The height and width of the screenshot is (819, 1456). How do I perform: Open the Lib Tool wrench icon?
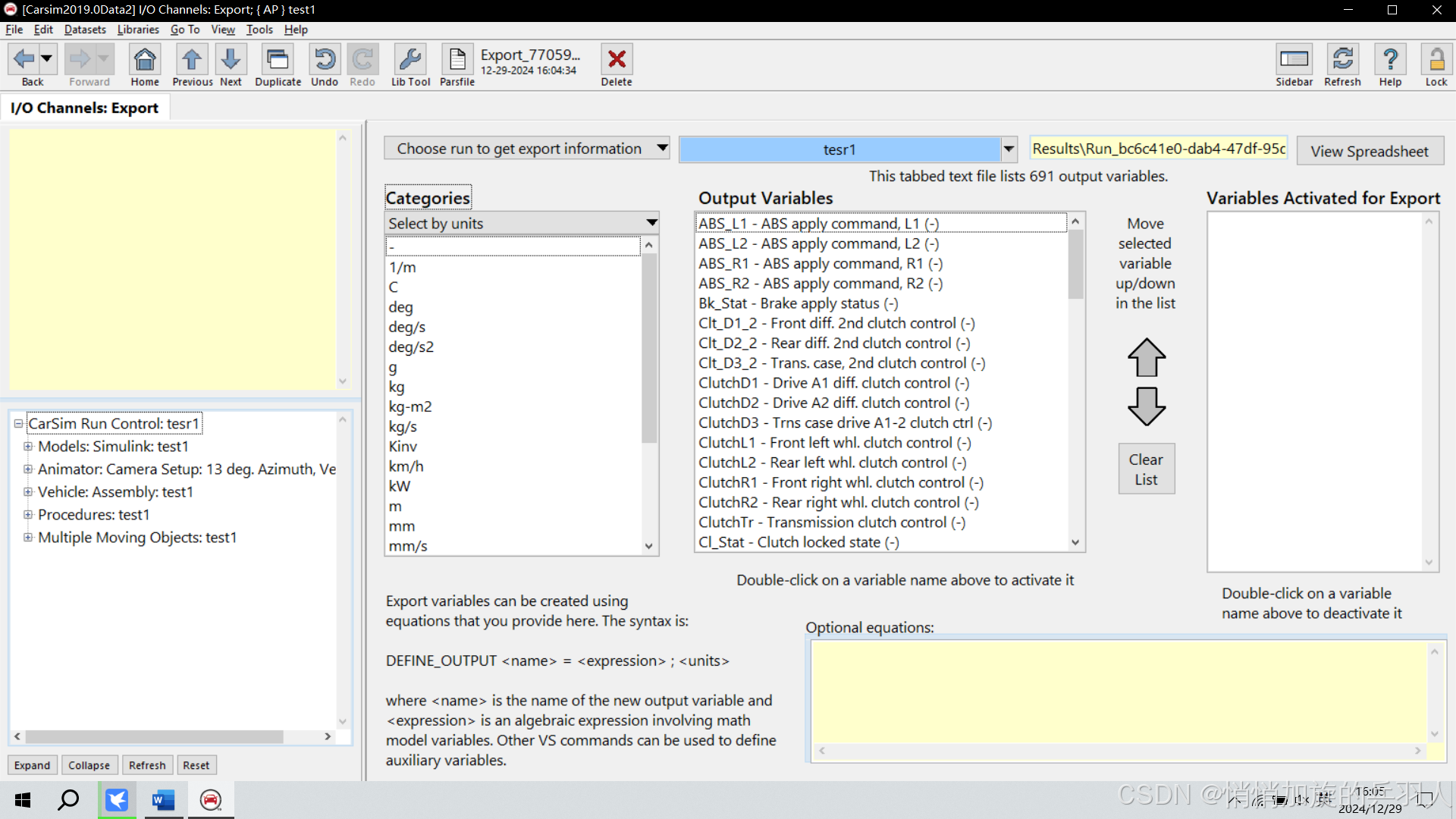click(x=410, y=65)
